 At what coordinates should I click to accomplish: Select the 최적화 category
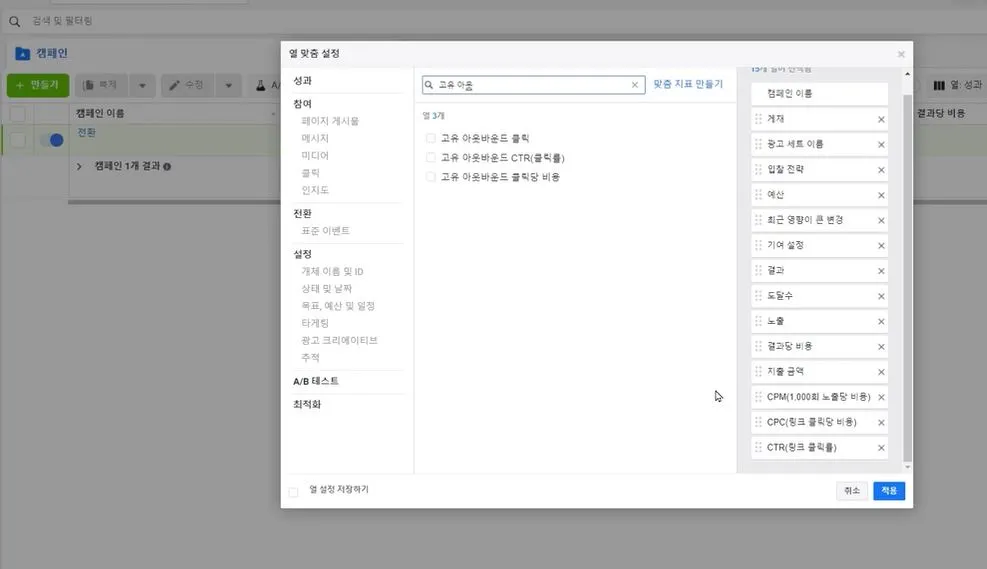(x=307, y=404)
